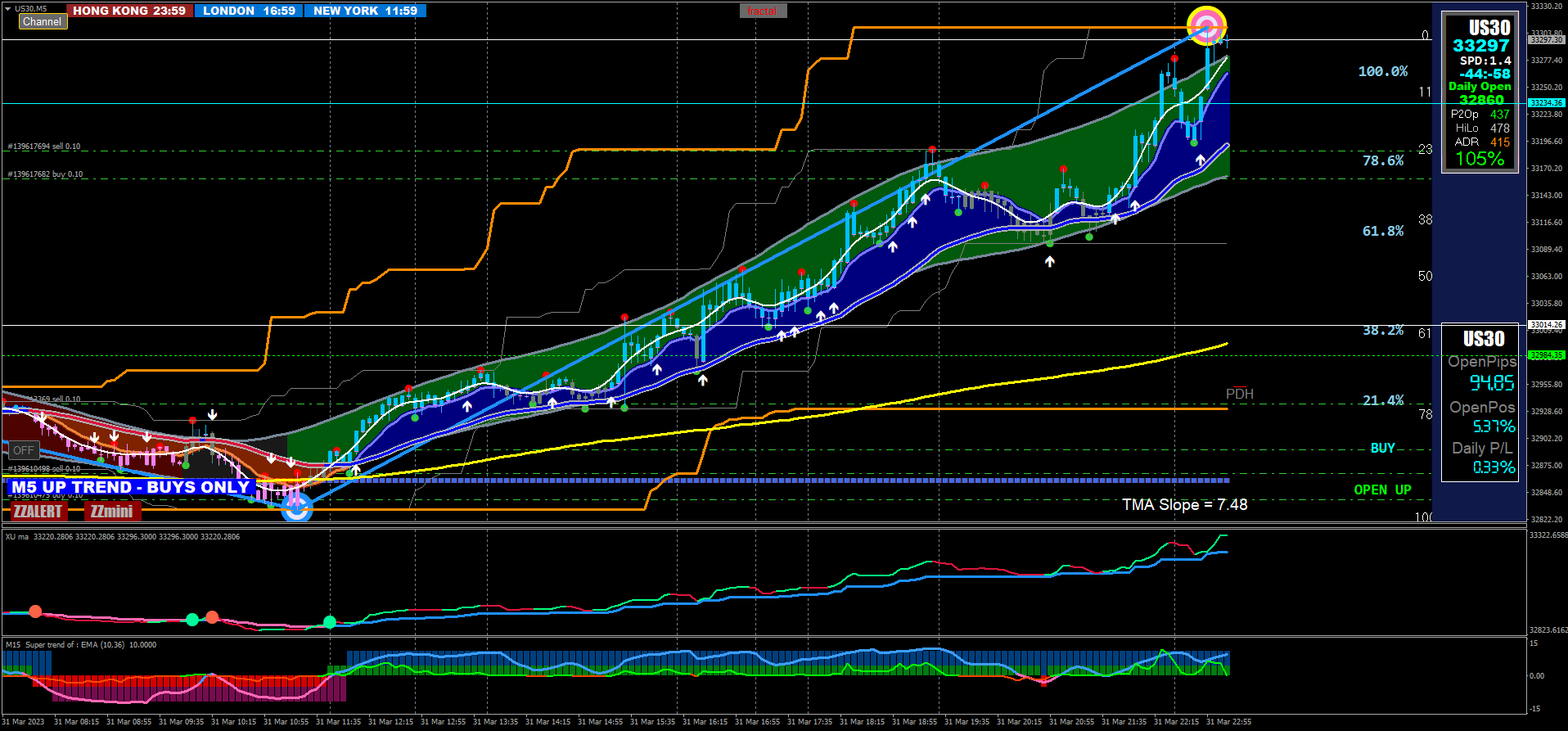
Task: Select the 100.0% Fibonacci label
Action: pos(1383,71)
